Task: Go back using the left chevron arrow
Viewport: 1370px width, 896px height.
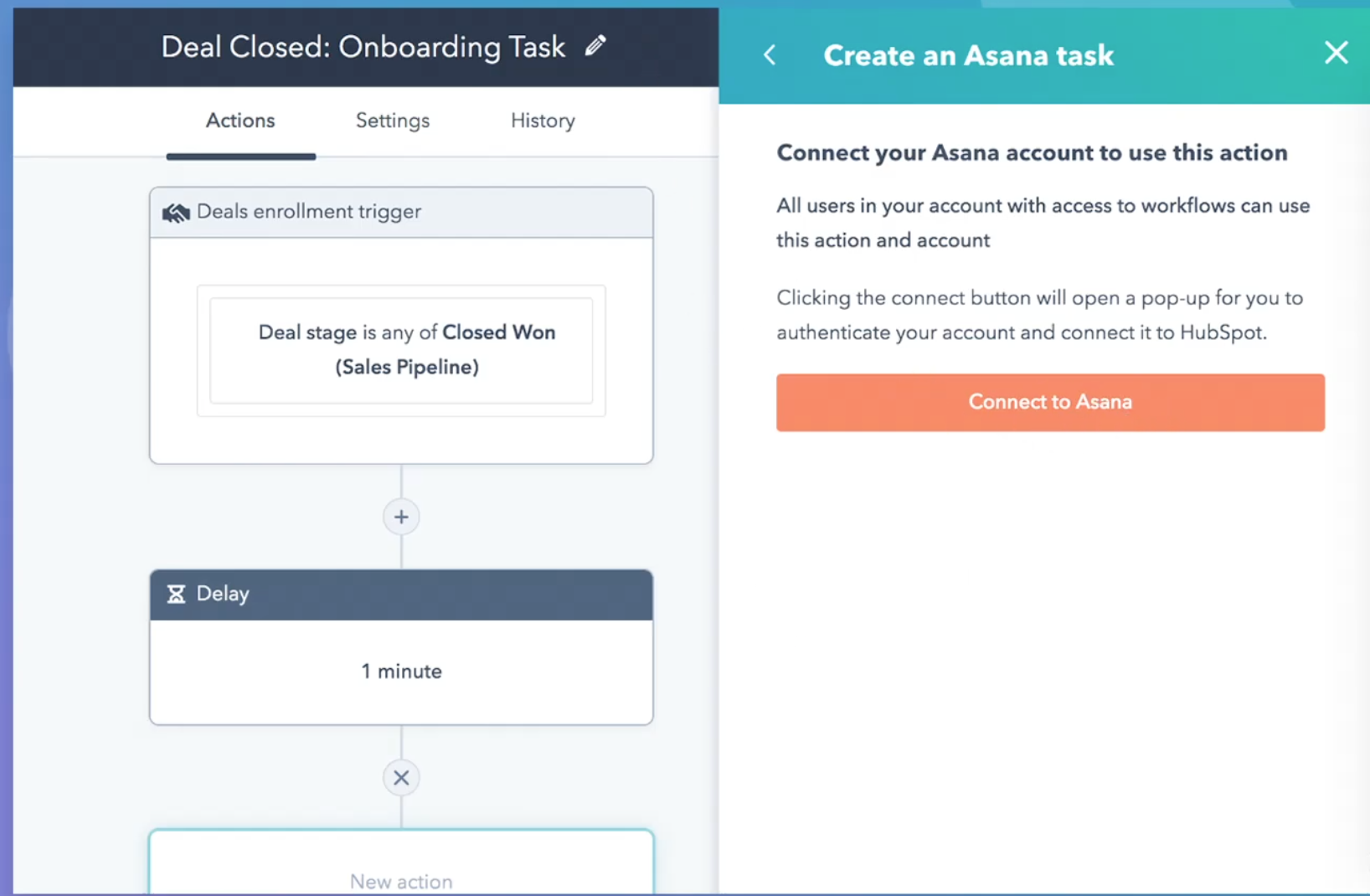Action: click(770, 56)
